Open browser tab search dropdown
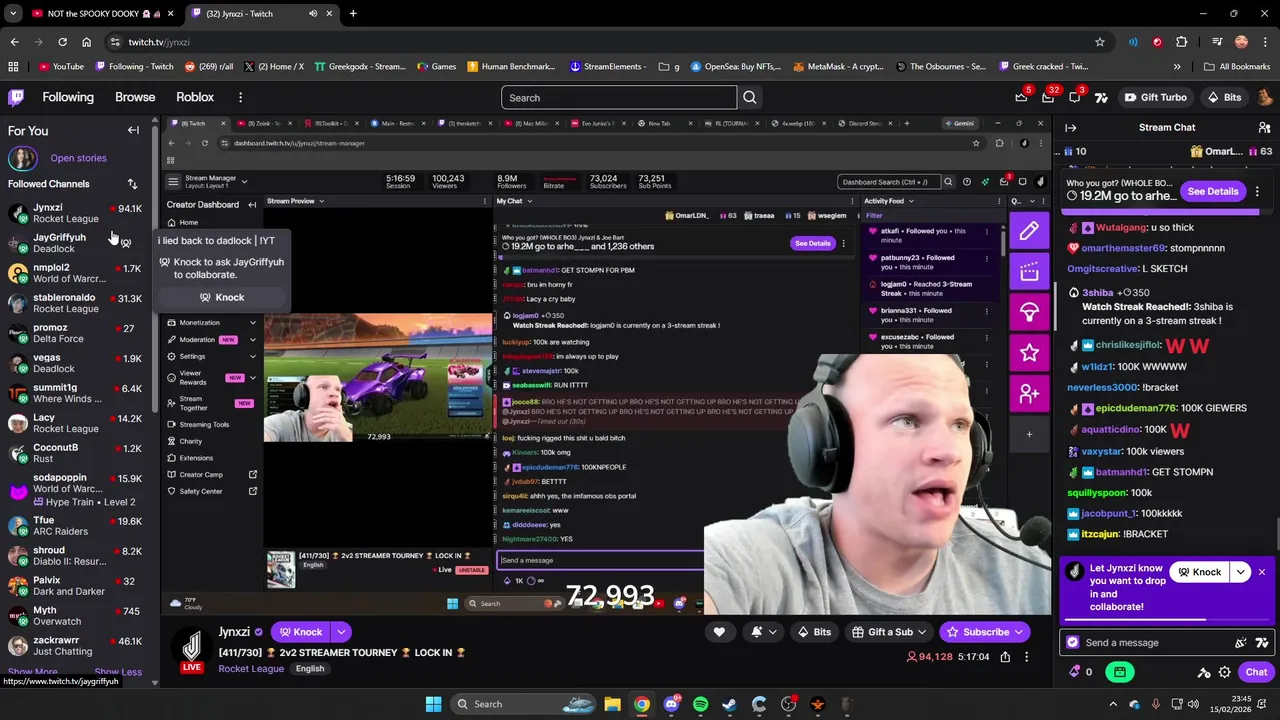Image resolution: width=1280 pixels, height=720 pixels. click(x=13, y=14)
